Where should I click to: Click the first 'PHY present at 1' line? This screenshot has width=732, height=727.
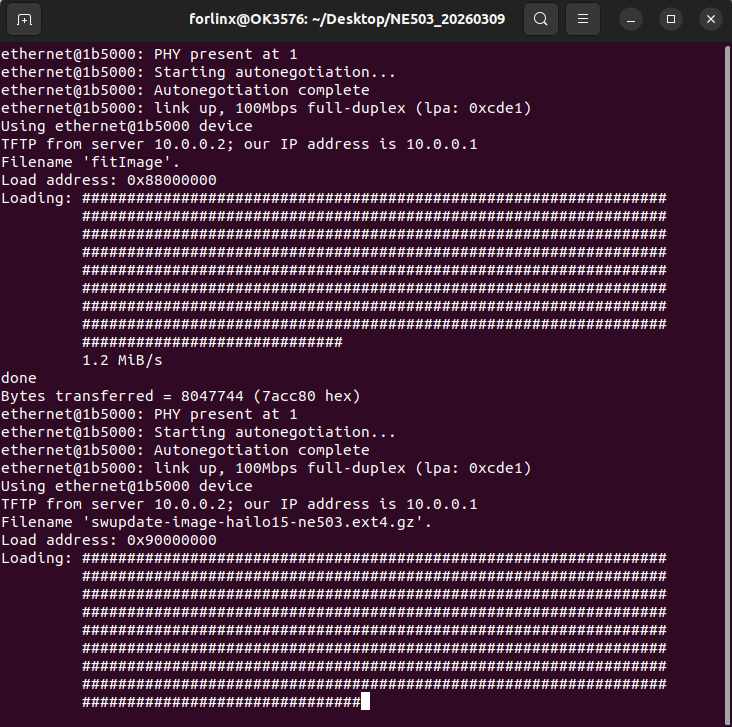tap(149, 54)
